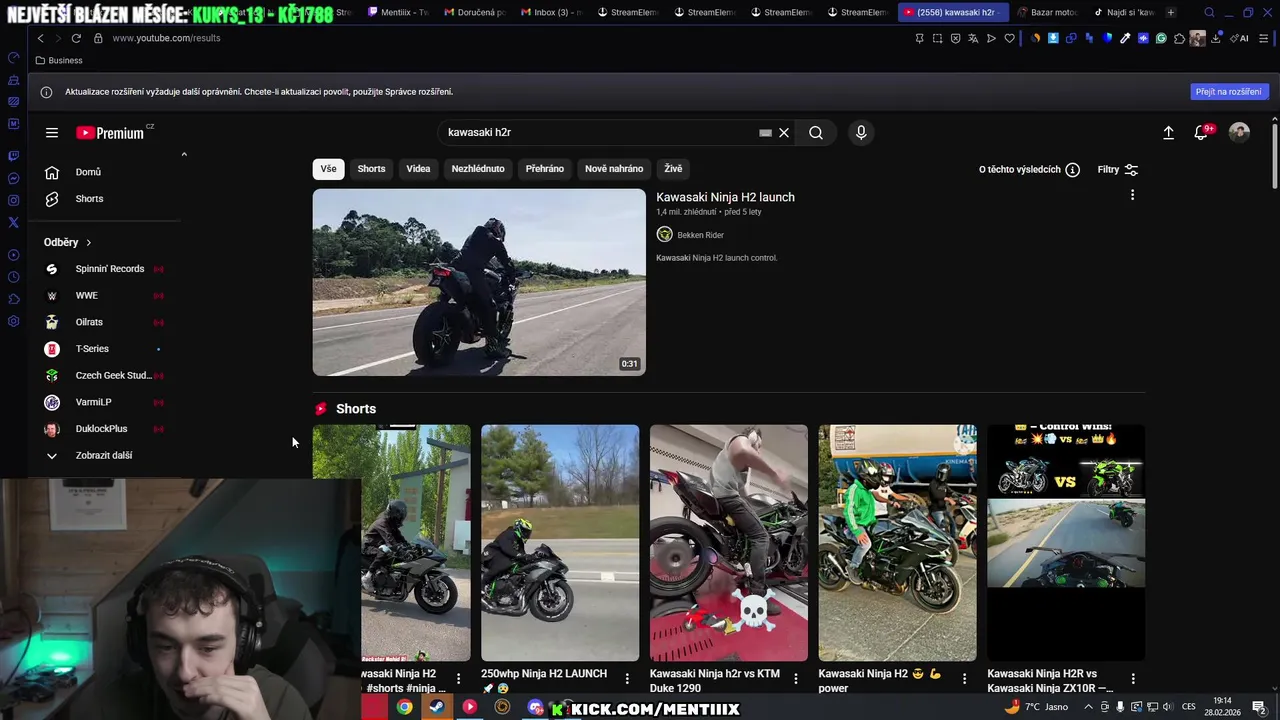Click the Grammarly extension icon

[x=1161, y=38]
